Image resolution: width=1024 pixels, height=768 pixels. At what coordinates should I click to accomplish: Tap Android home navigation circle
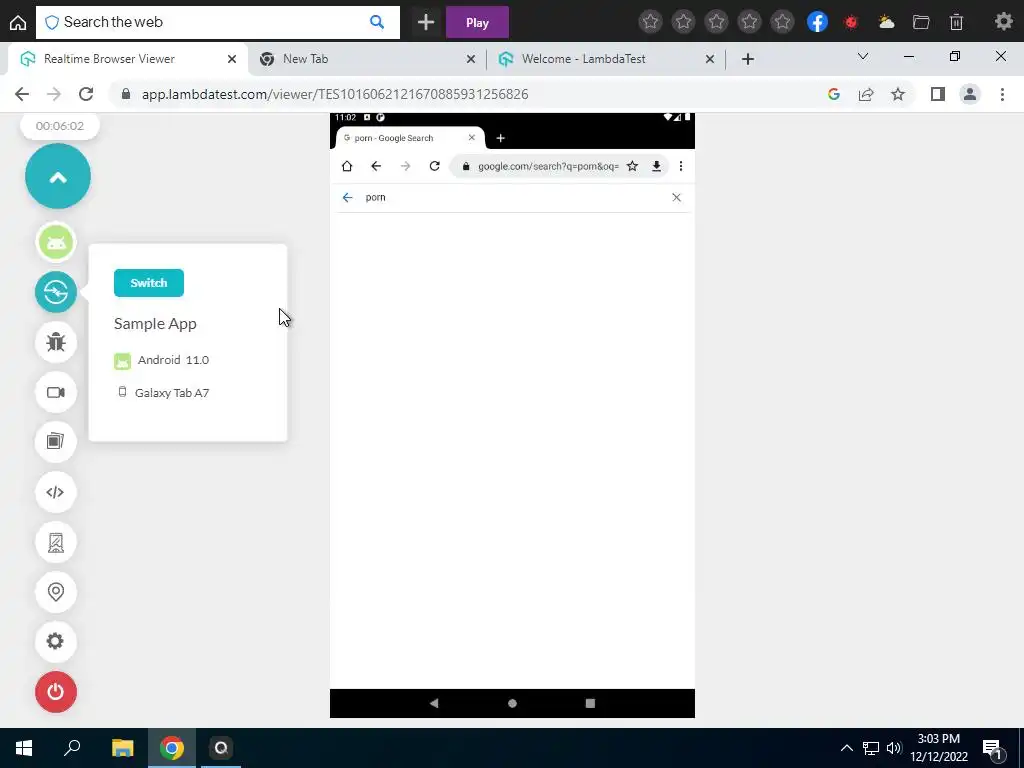[x=513, y=703]
